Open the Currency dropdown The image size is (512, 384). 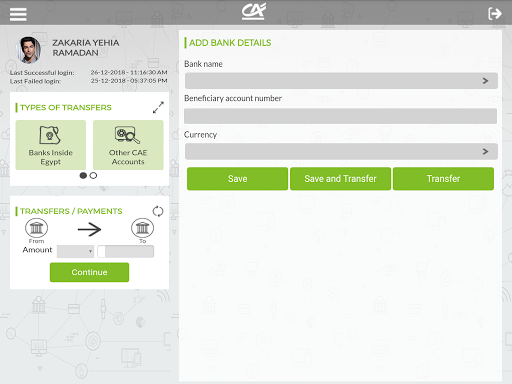[x=341, y=151]
